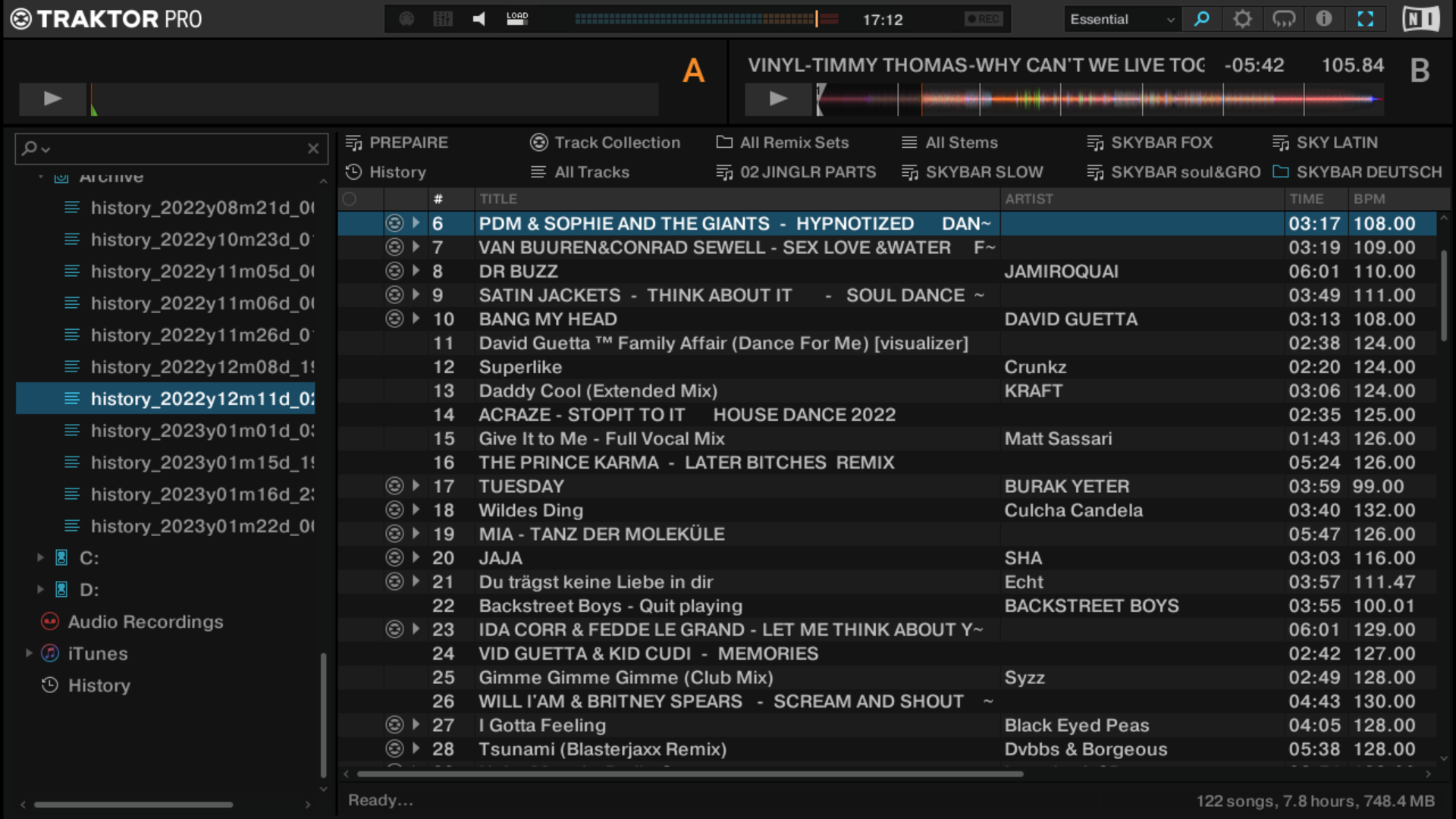Toggle fullscreen mode icon
Screen dimensions: 1456x819
click(1365, 19)
